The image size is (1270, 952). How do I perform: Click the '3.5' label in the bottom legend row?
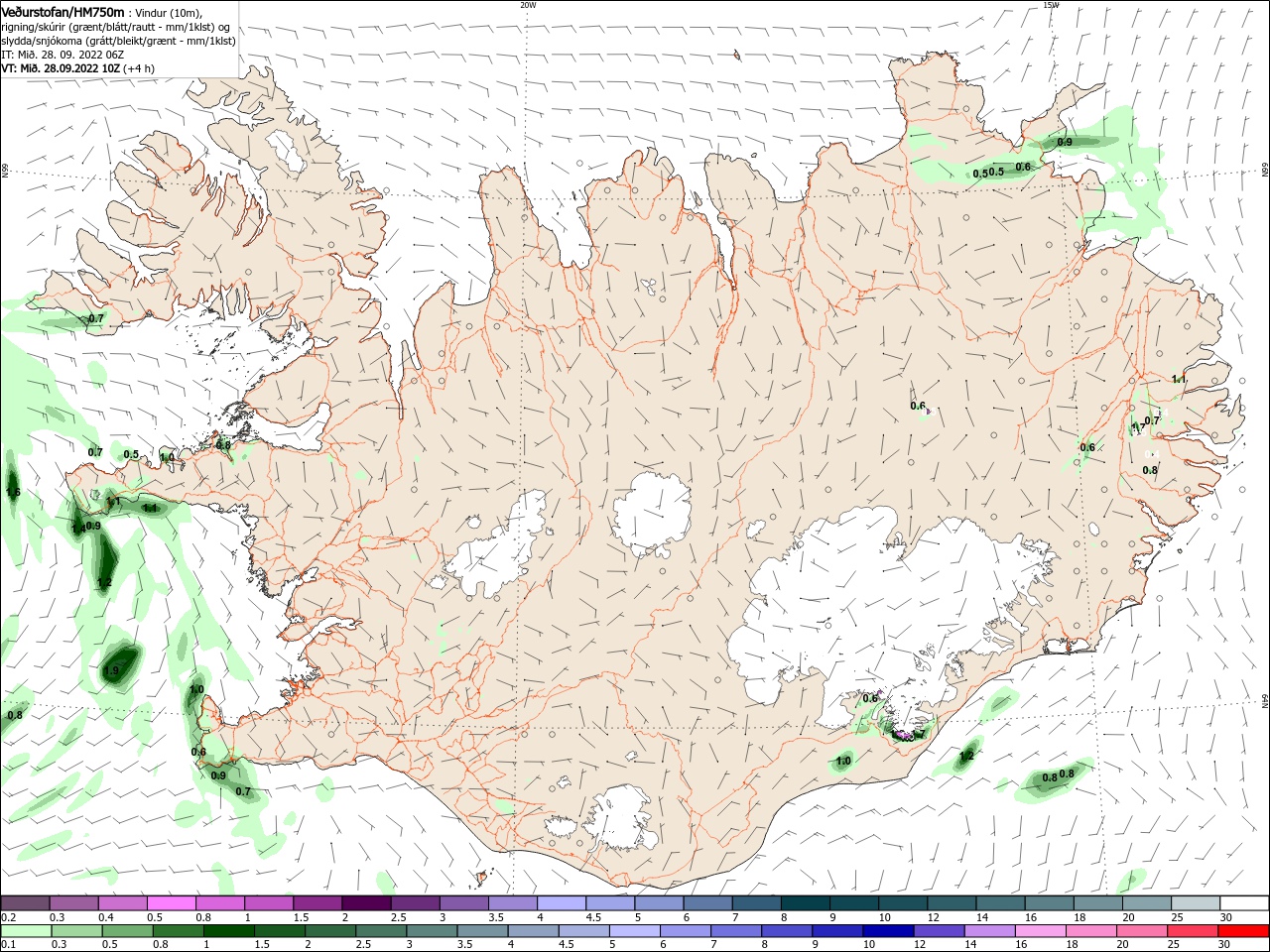pyautogui.click(x=466, y=945)
